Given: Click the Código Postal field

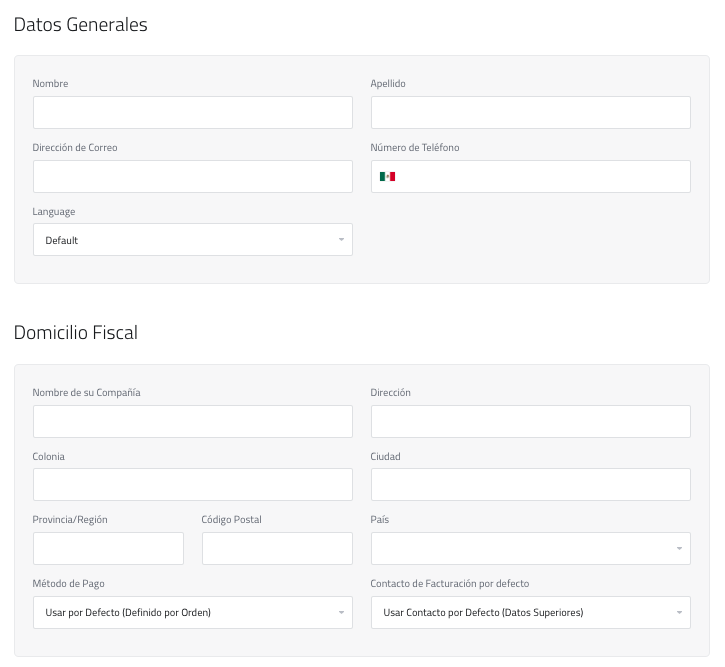Looking at the screenshot, I should tap(277, 549).
